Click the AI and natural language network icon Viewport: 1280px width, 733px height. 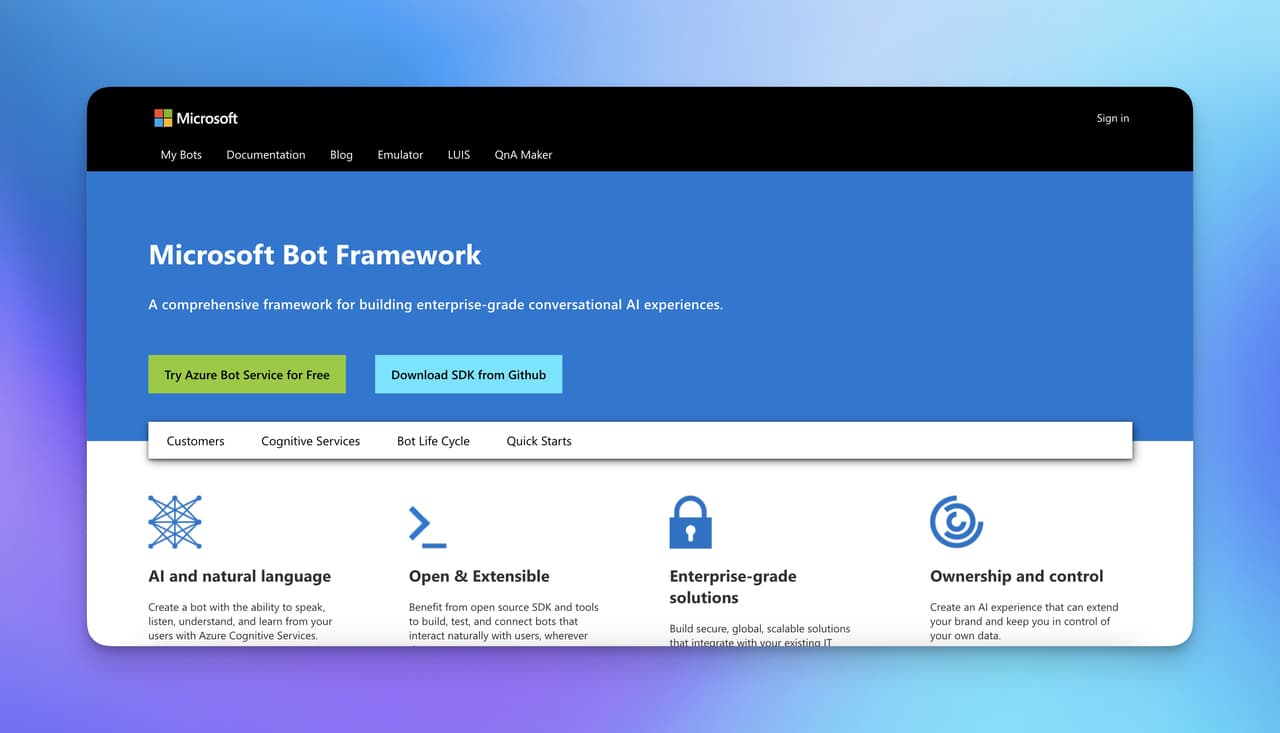(x=175, y=522)
